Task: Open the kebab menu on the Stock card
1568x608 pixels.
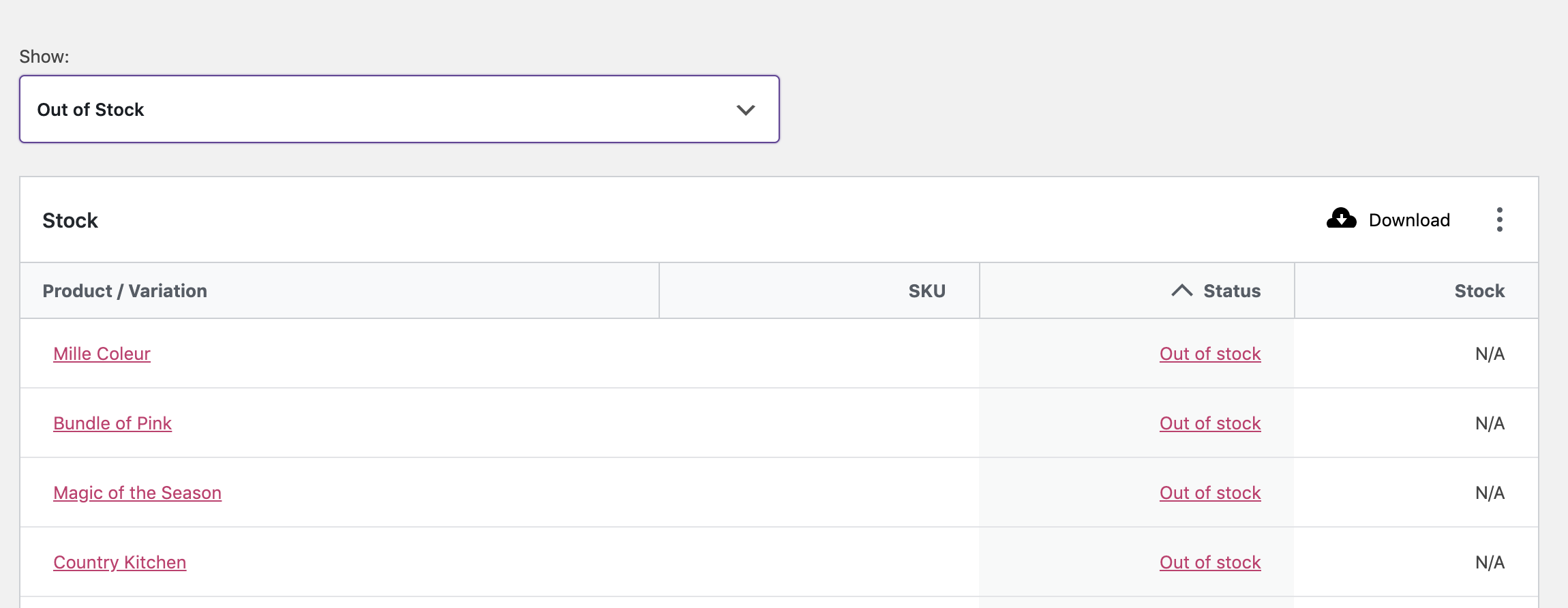Action: (x=1499, y=219)
